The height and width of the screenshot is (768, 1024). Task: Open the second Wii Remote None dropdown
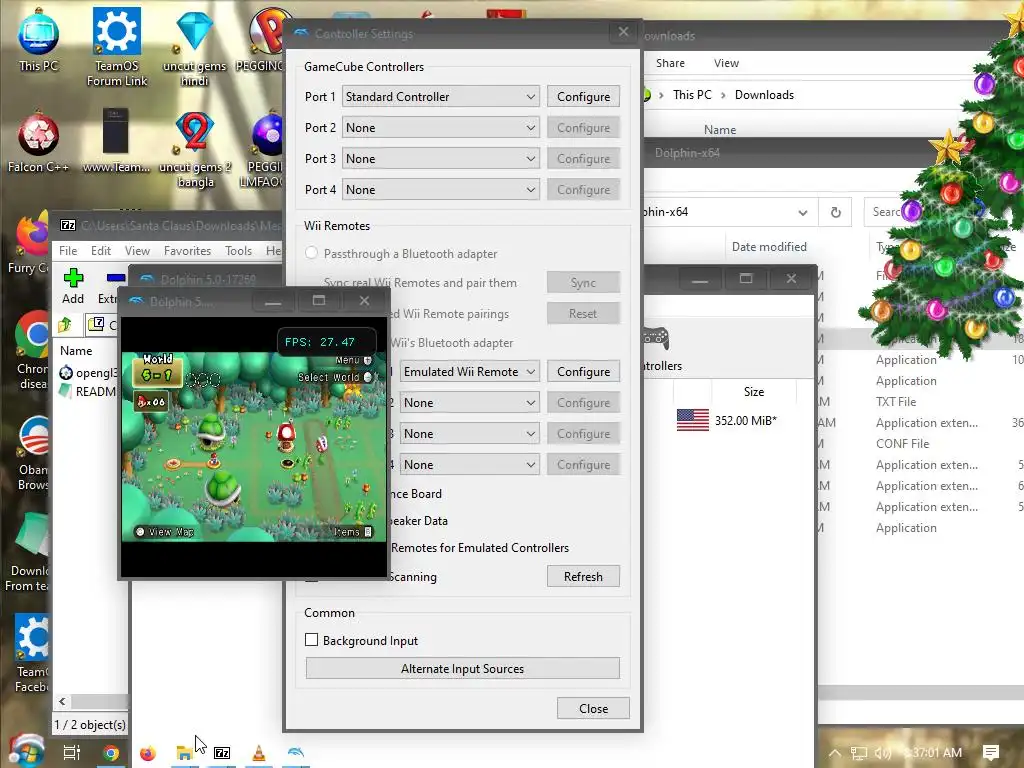(470, 403)
